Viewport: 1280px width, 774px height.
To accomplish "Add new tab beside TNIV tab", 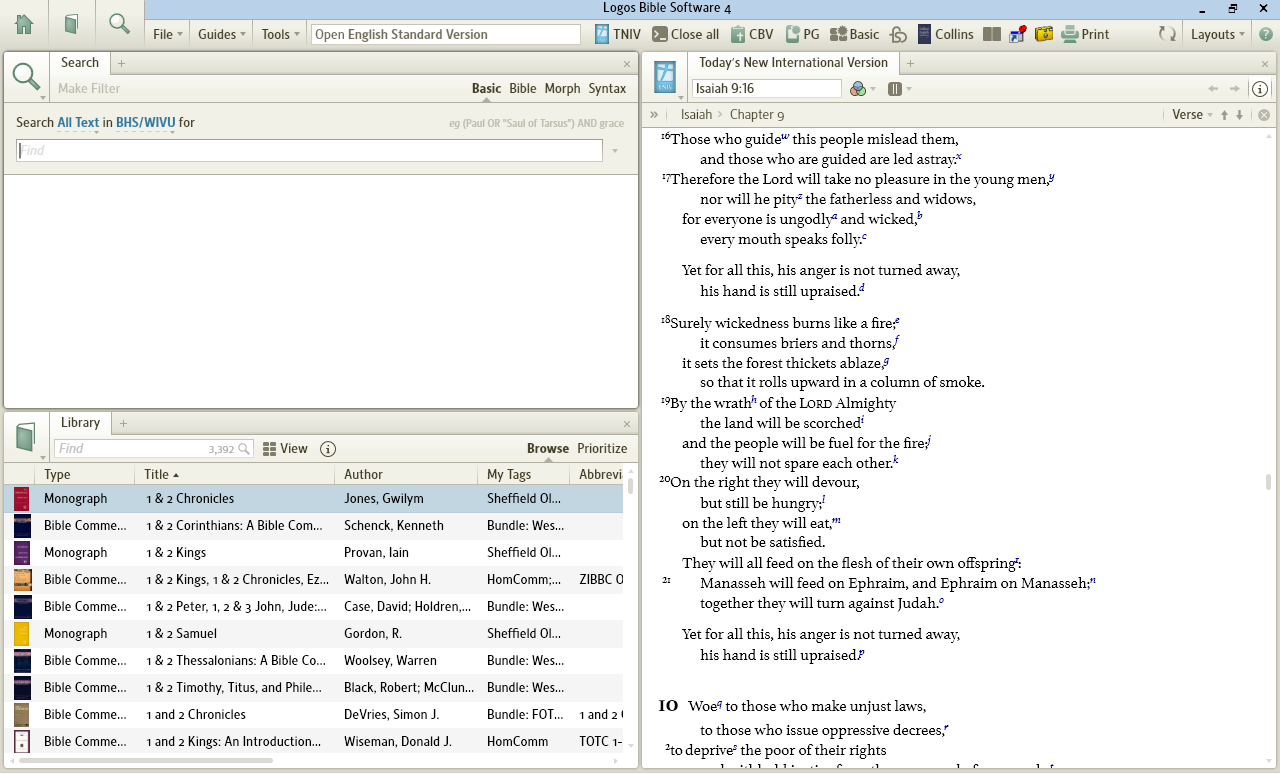I will pos(910,63).
